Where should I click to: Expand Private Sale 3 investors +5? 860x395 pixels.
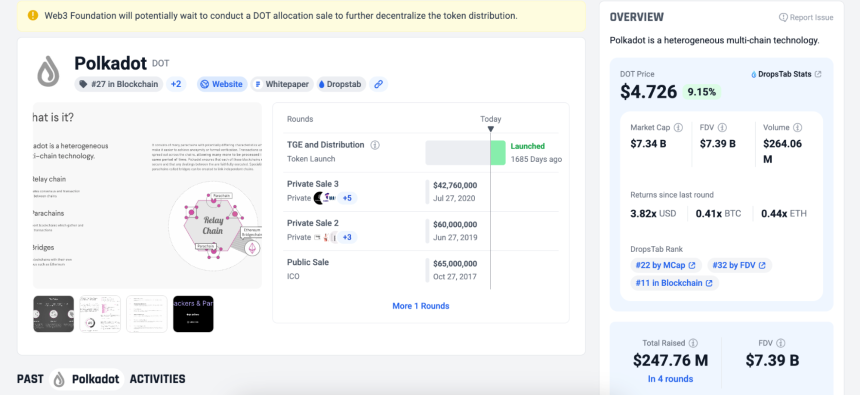[x=347, y=198]
